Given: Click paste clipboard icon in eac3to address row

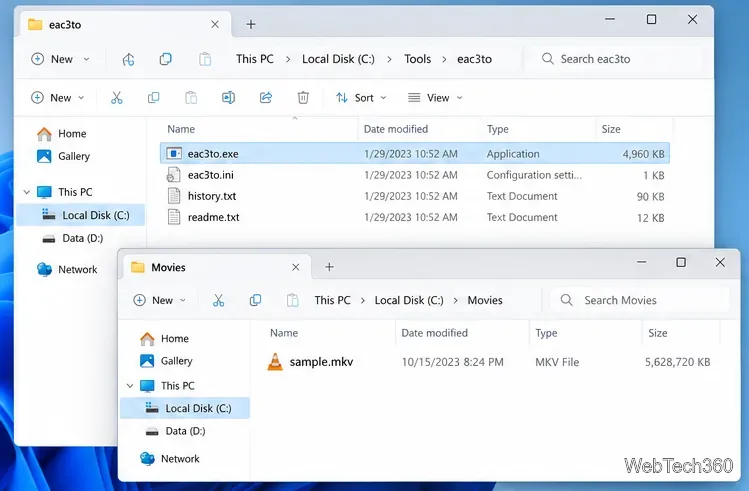Looking at the screenshot, I should pyautogui.click(x=205, y=59).
